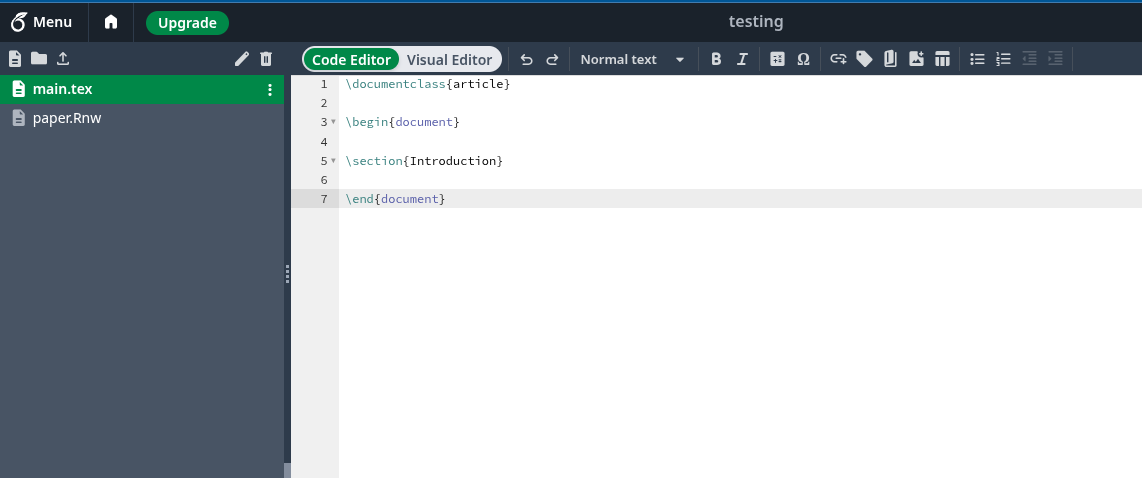Click the Rename pencil icon
This screenshot has width=1142, height=478.
241,59
